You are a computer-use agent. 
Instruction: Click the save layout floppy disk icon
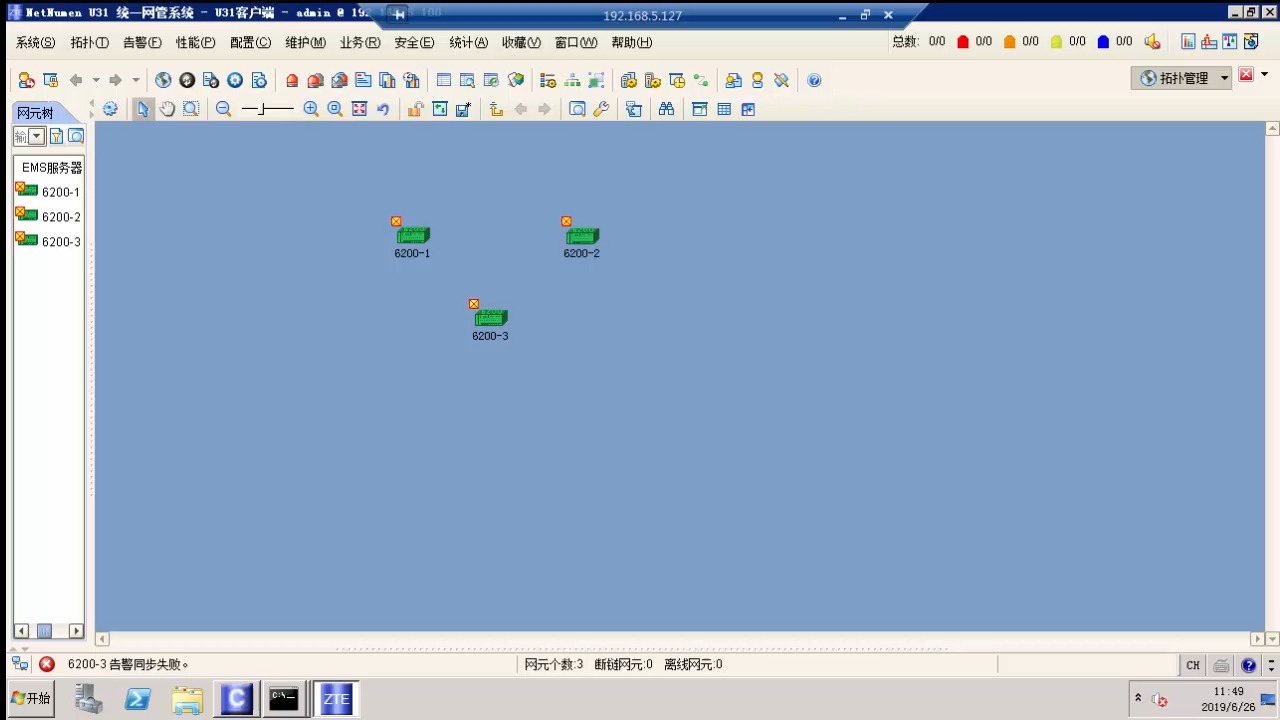[x=463, y=109]
